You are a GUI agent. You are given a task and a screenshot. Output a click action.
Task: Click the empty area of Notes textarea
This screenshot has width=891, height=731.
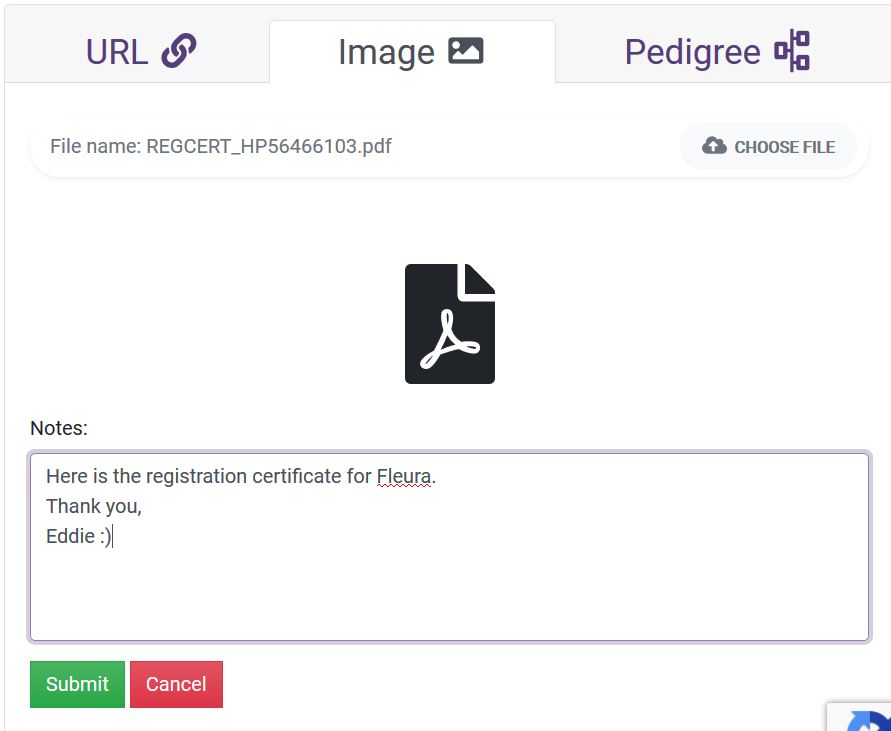(x=450, y=595)
